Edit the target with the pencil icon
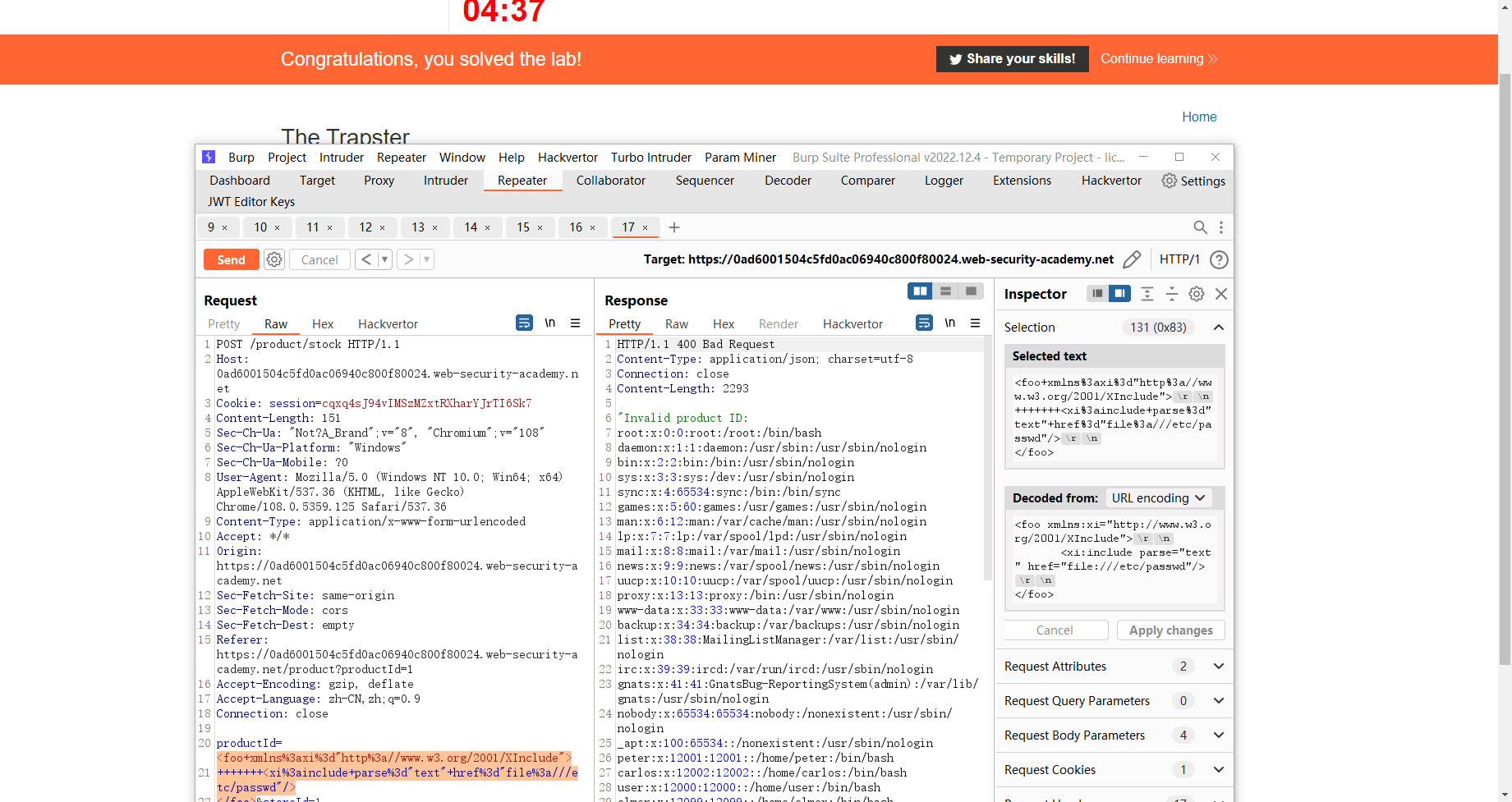Image resolution: width=1512 pixels, height=802 pixels. tap(1132, 259)
